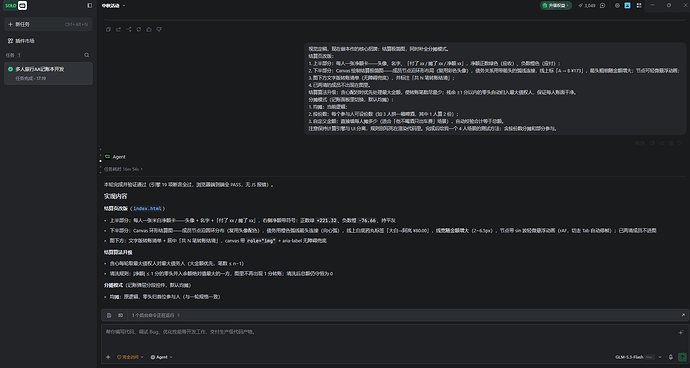This screenshot has height=368, width=690.
Task: Open the message box icon in title bar
Action: pyautogui.click(x=602, y=6)
